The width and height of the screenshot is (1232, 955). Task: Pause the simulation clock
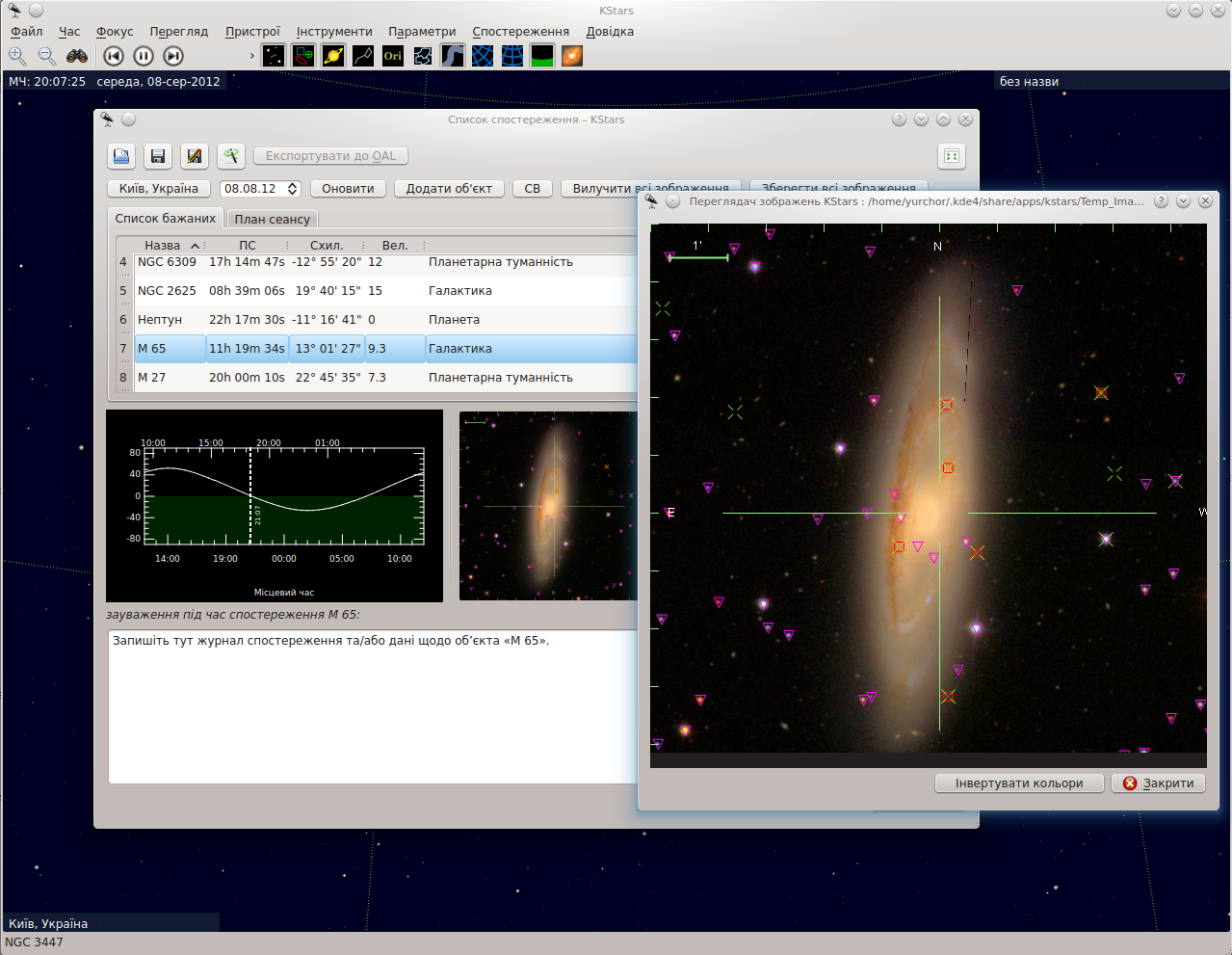coord(143,56)
